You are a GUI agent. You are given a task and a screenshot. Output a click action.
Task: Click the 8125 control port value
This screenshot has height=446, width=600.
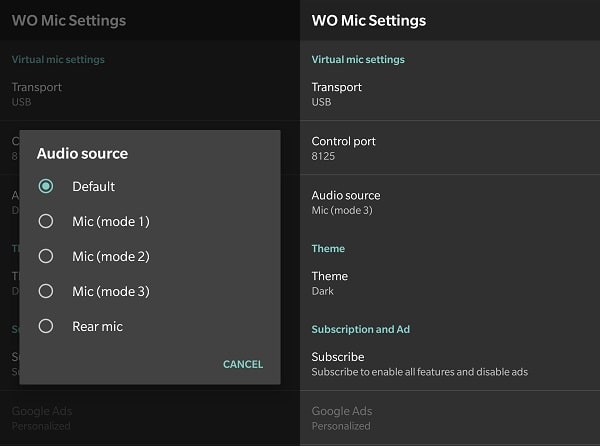[x=323, y=156]
